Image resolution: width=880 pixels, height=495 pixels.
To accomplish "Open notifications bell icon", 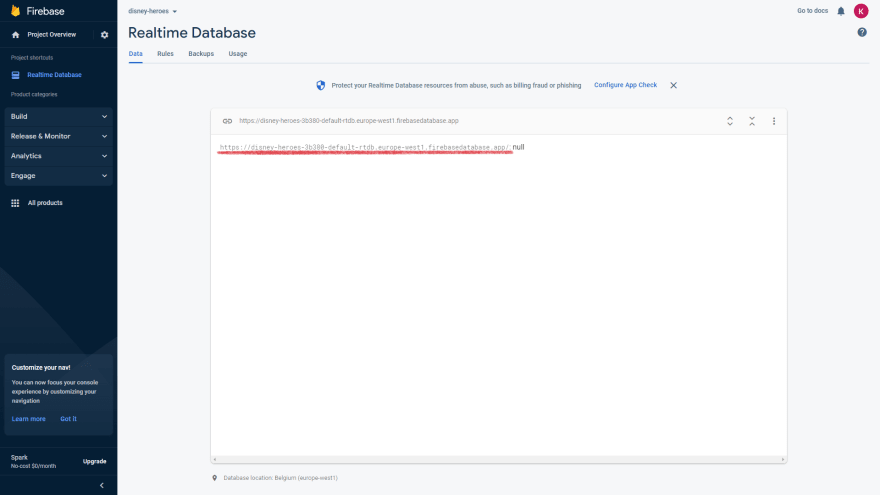I will (841, 11).
